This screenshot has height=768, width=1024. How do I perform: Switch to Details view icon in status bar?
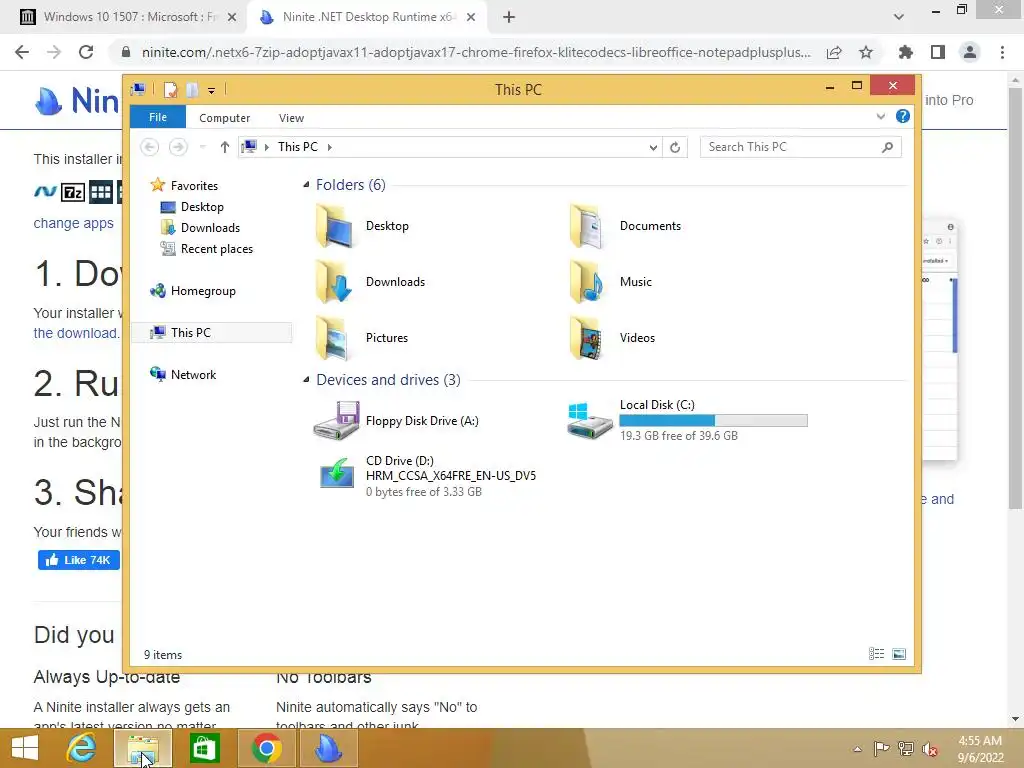(x=876, y=654)
